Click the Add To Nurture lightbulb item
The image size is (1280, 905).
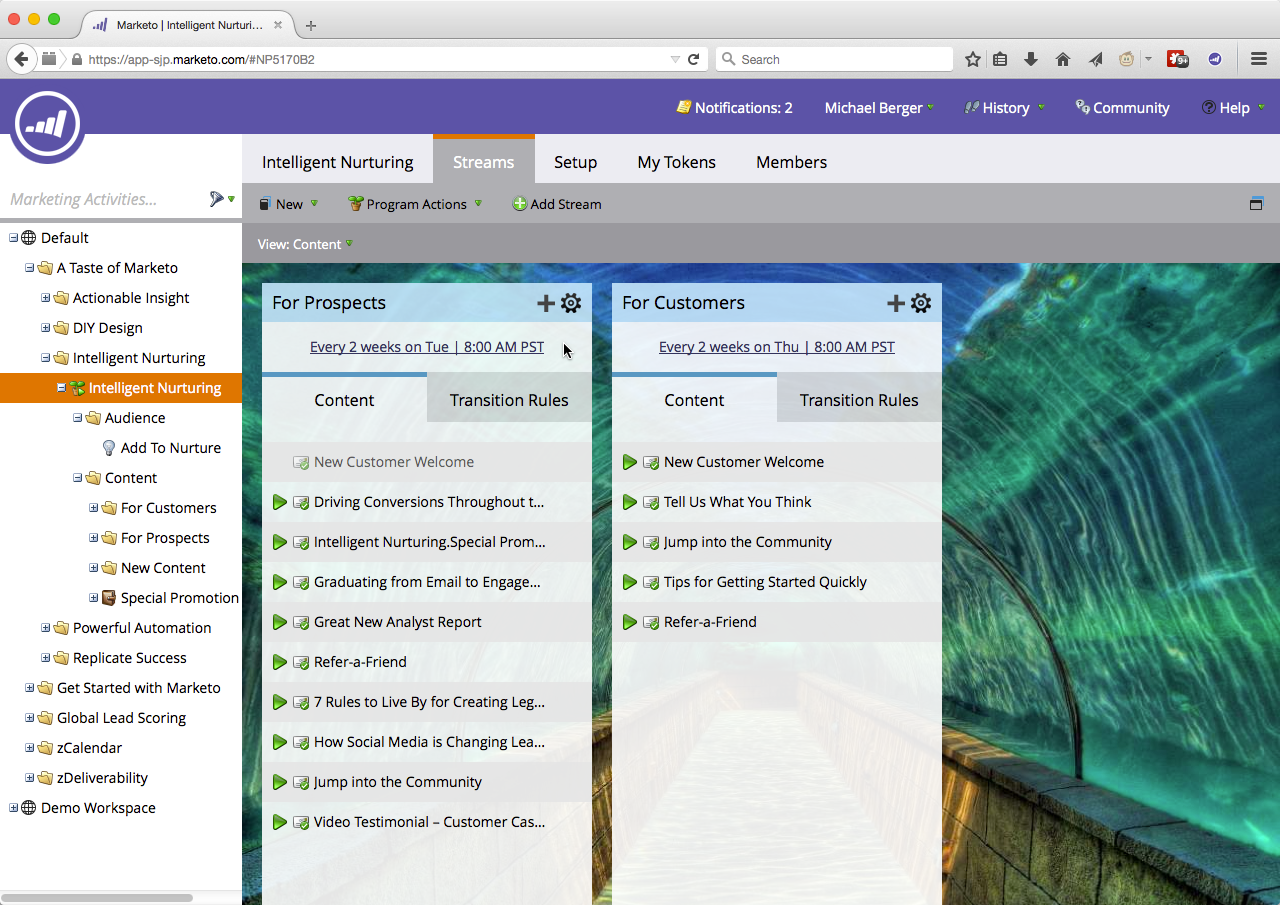(170, 448)
